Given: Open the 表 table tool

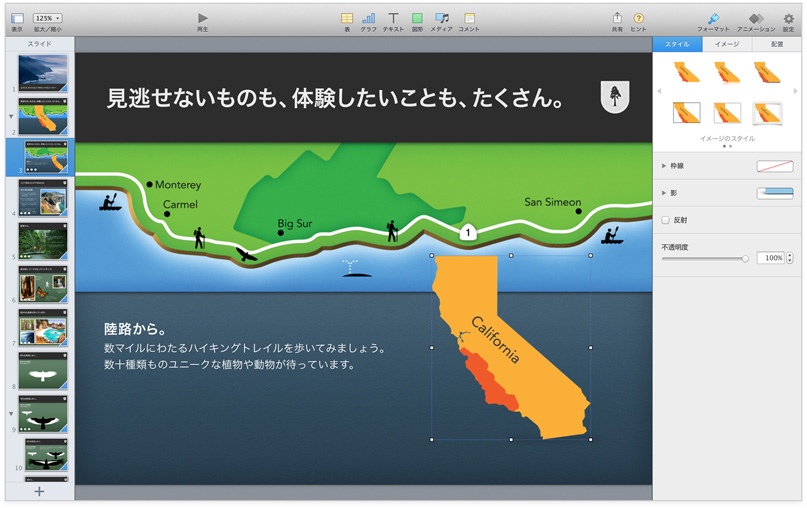Looking at the screenshot, I should [347, 18].
